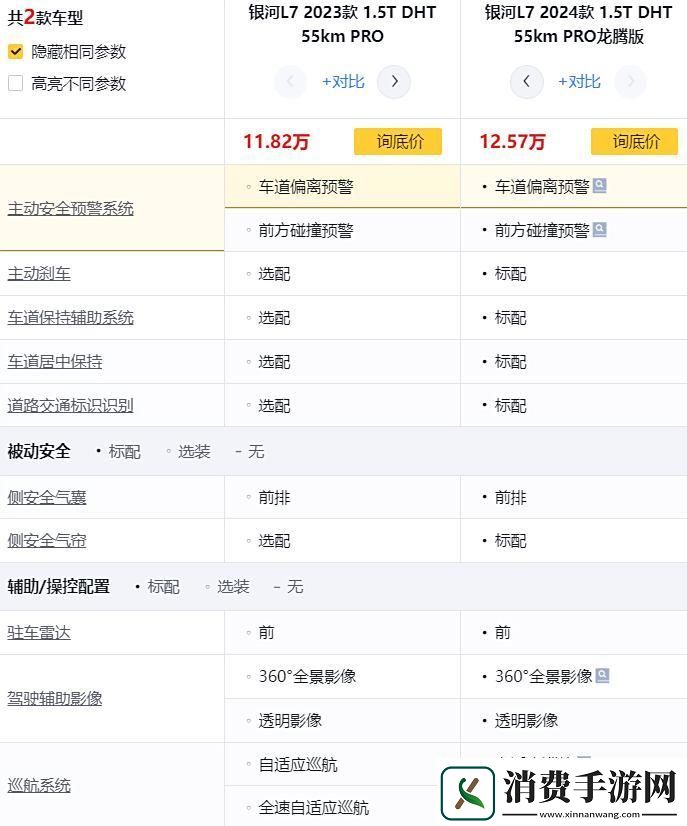Viewport: 687px width, 826px height.
Task: Click +对比 for the 2023款 PRO model
Action: (343, 82)
